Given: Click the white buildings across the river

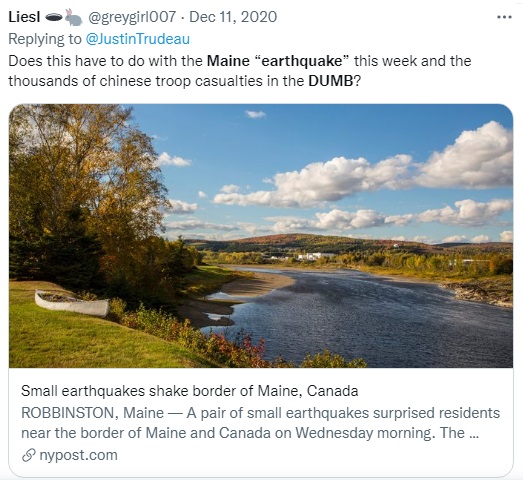Looking at the screenshot, I should pyautogui.click(x=313, y=256).
